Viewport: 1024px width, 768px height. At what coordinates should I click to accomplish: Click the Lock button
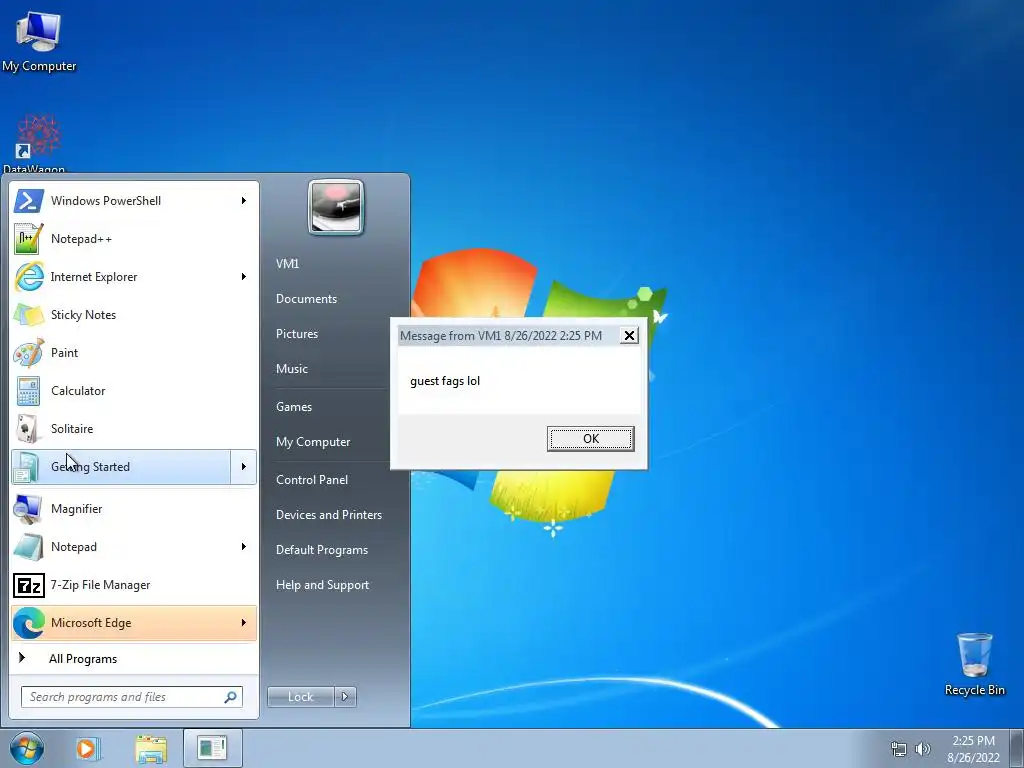(x=300, y=697)
